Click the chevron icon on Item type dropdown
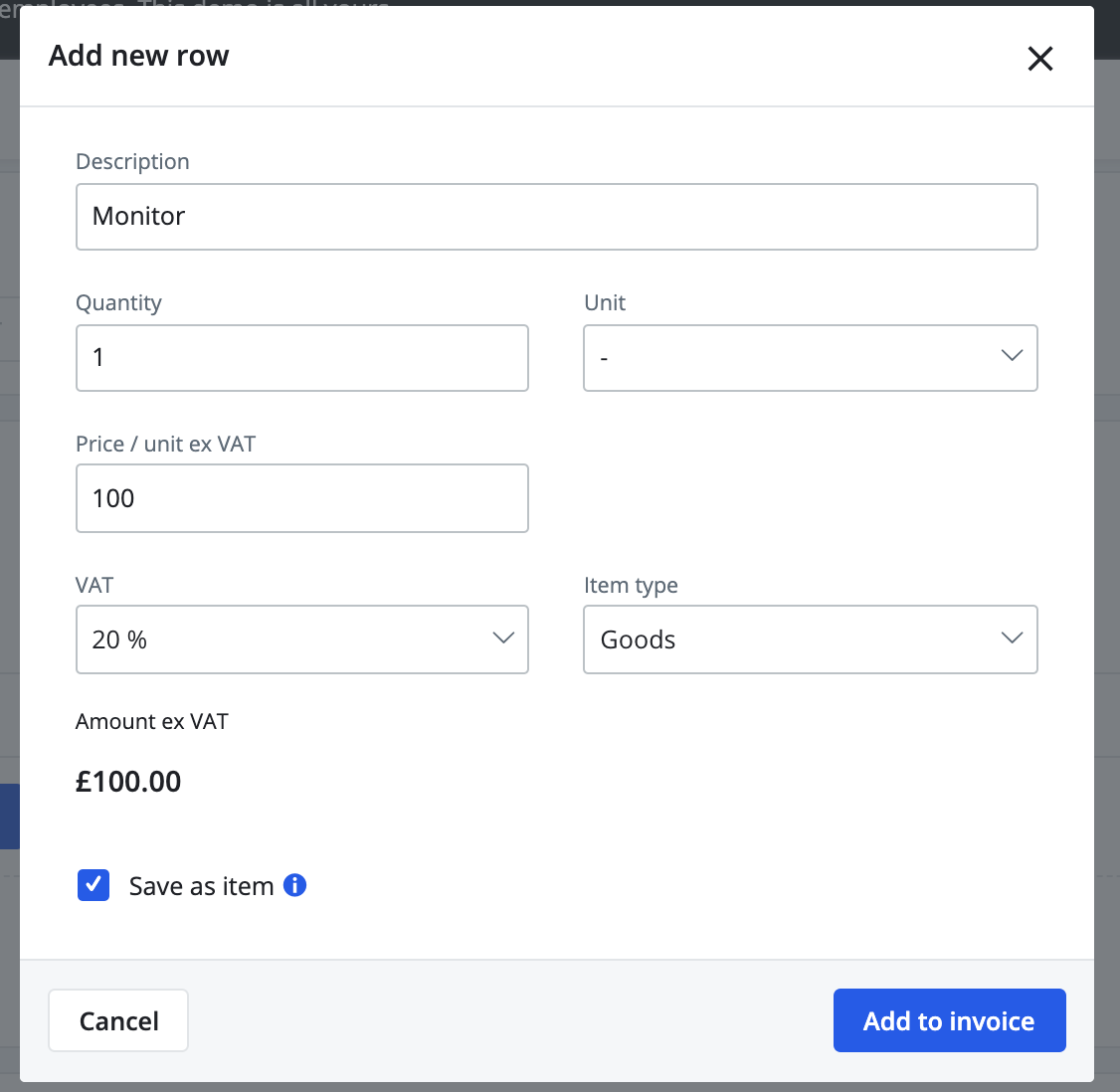Screen dimensions: 1120x1092 (1012, 637)
